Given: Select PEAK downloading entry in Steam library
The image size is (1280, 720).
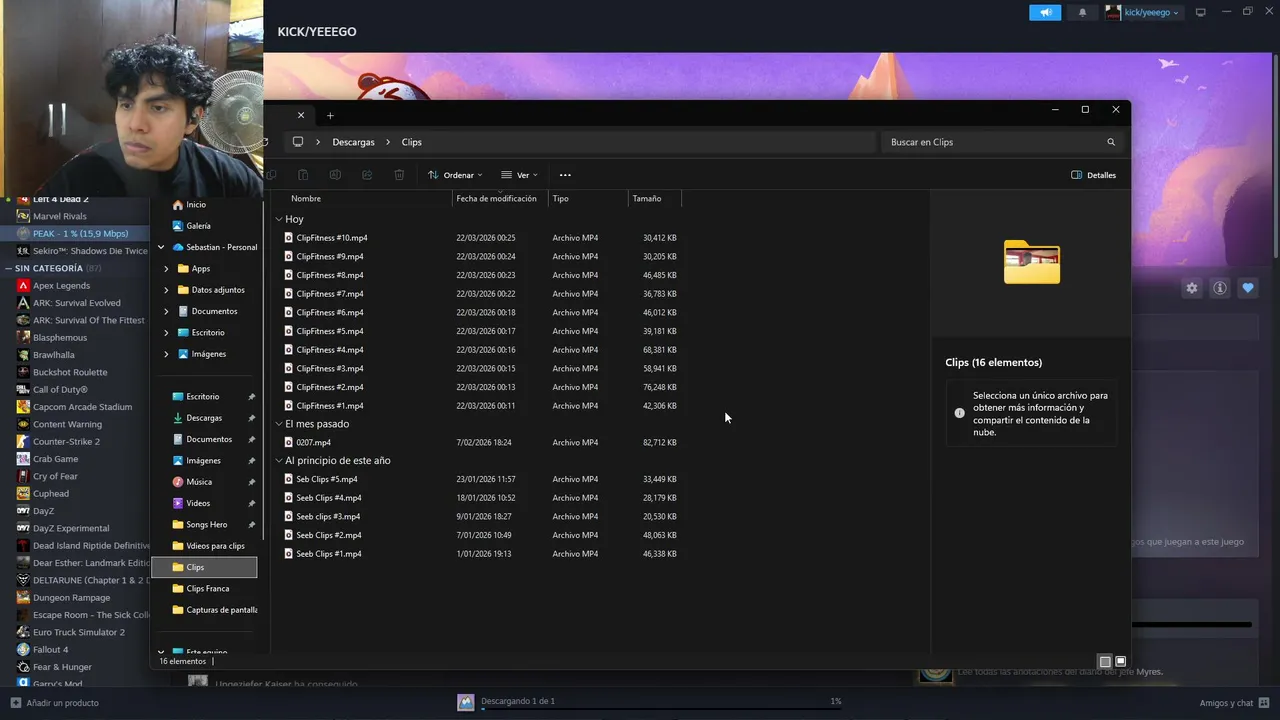Looking at the screenshot, I should click(x=76, y=233).
